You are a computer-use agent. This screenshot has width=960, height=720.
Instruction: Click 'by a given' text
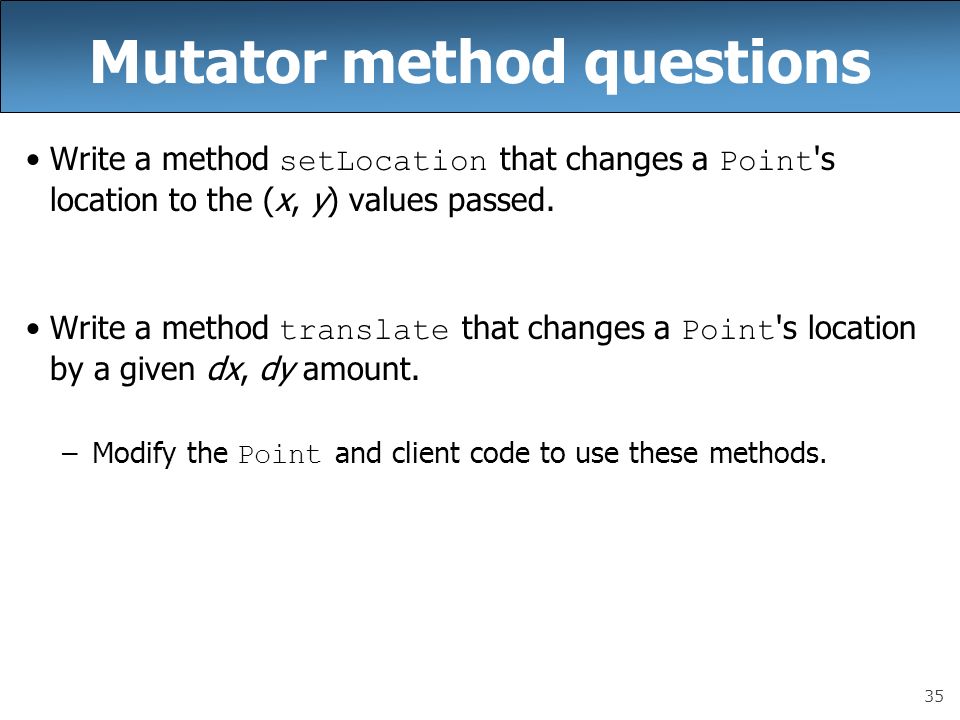click(x=122, y=371)
